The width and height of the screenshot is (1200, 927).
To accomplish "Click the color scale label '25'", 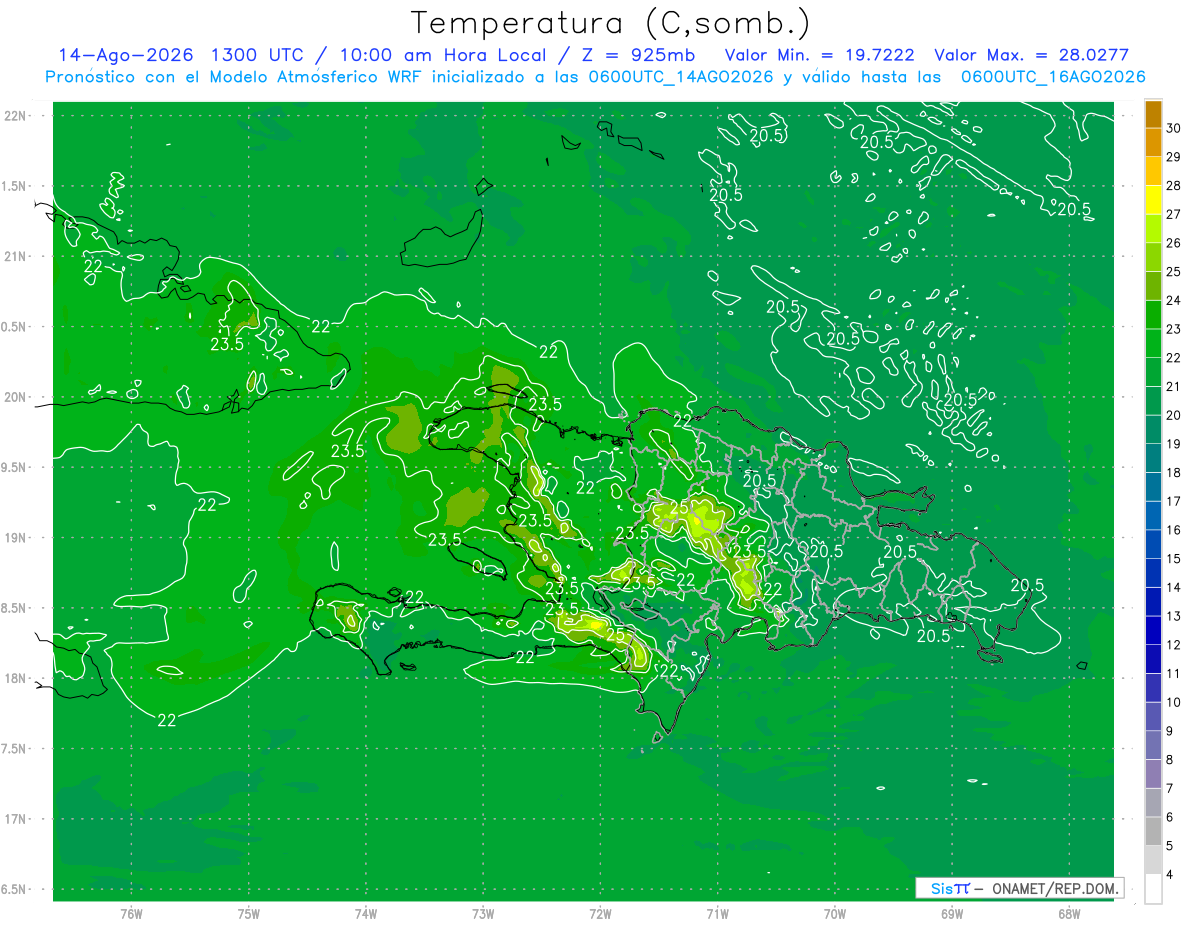I will click(x=1174, y=272).
